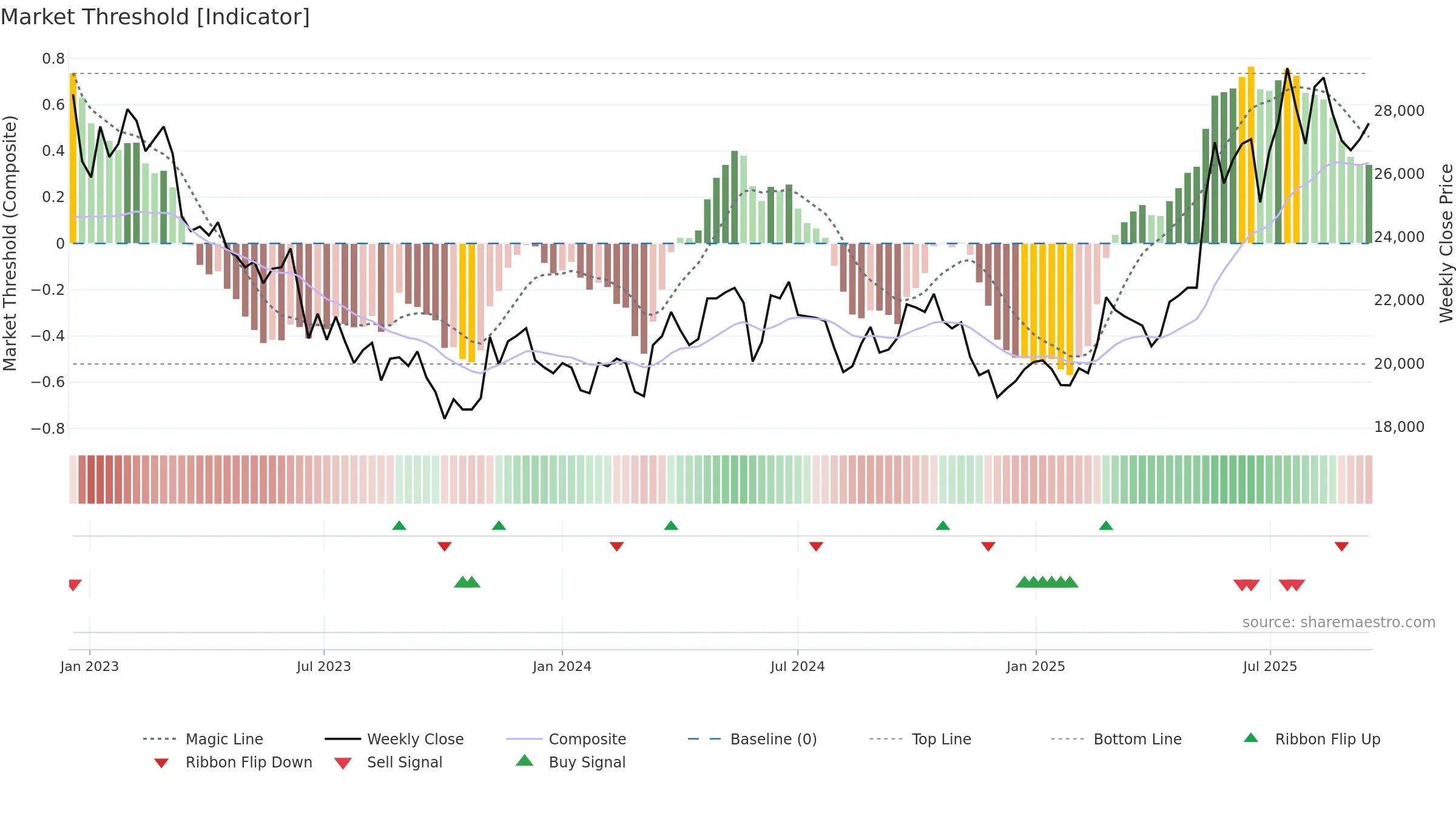Click the source: sharemaestro.com label

pos(1339,622)
